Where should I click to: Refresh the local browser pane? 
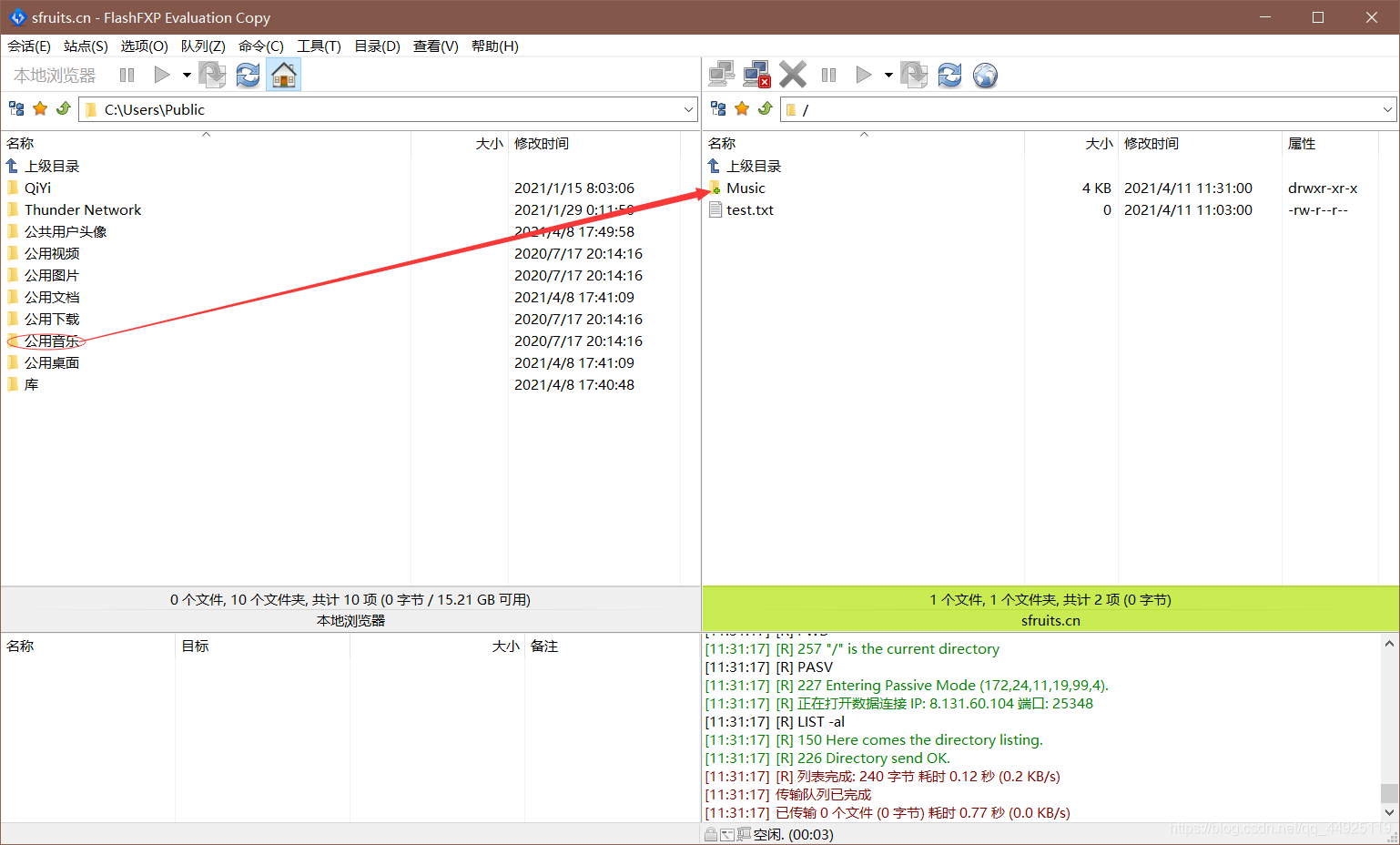[248, 75]
